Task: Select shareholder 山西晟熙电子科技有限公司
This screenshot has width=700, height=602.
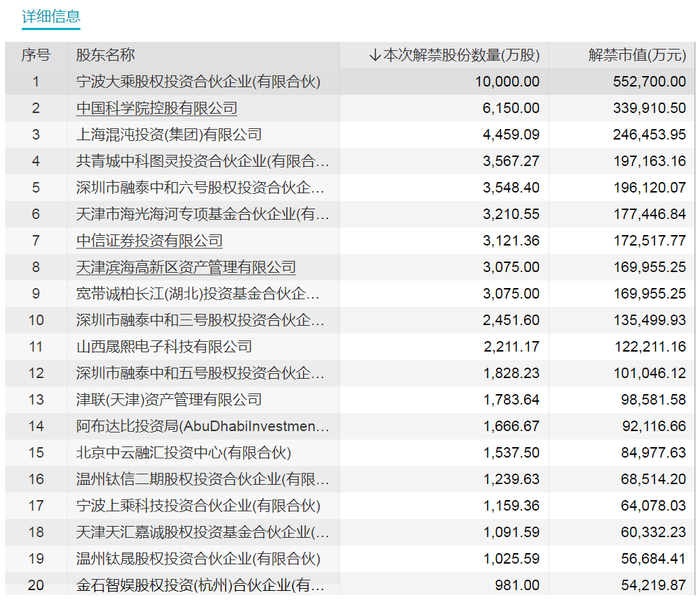Action: 164,347
